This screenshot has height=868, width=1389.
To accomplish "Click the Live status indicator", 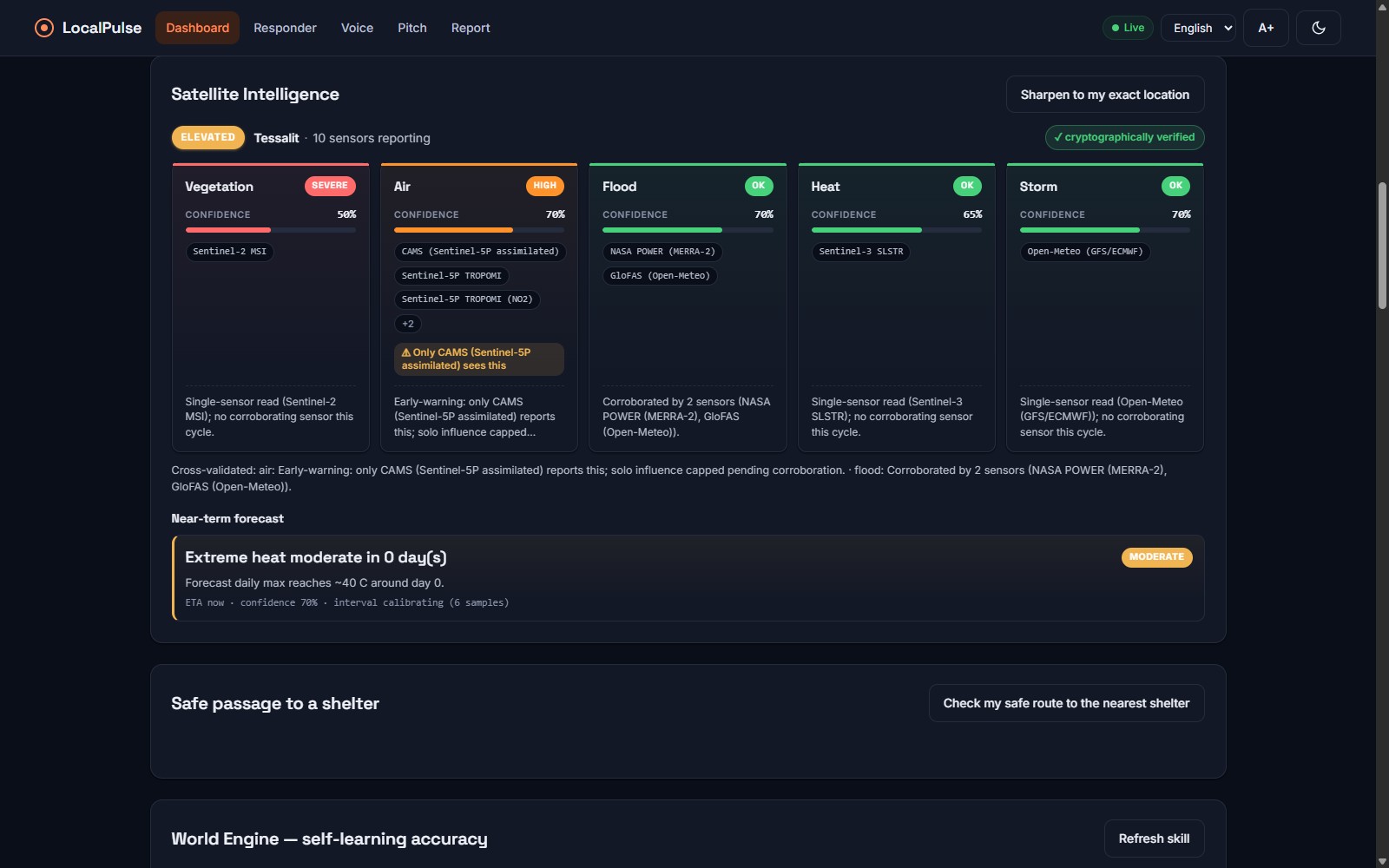I will coord(1128,28).
